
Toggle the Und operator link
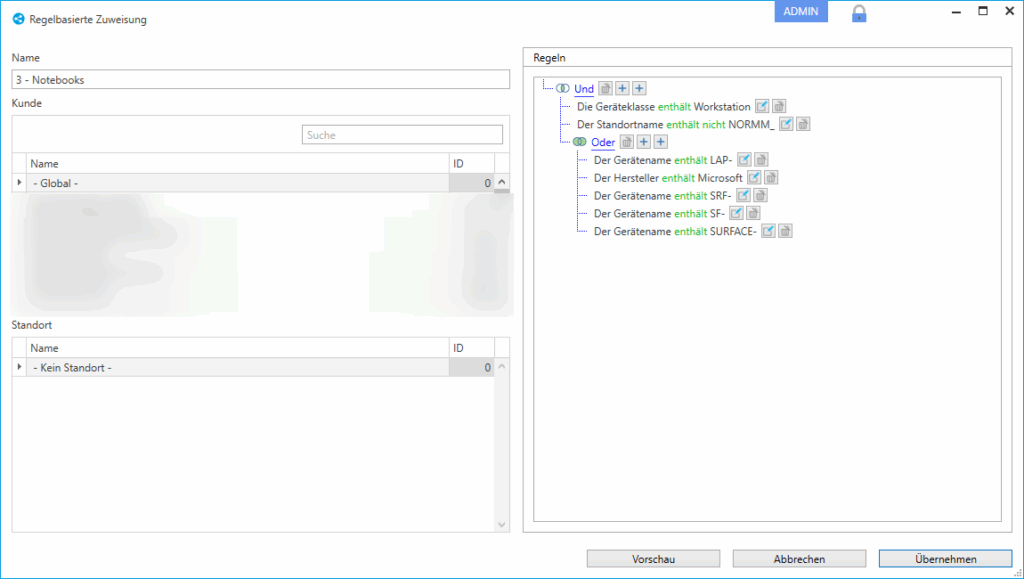(x=584, y=89)
